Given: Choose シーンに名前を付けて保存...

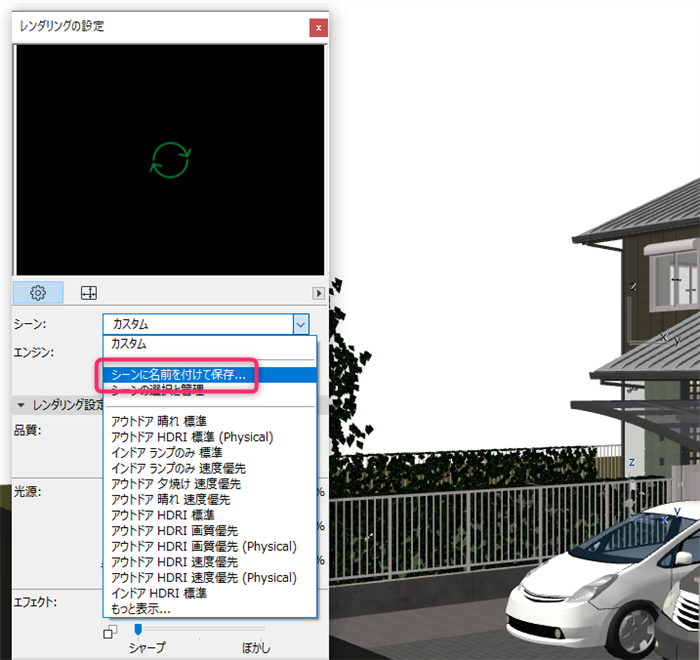Looking at the screenshot, I should tap(210, 375).
